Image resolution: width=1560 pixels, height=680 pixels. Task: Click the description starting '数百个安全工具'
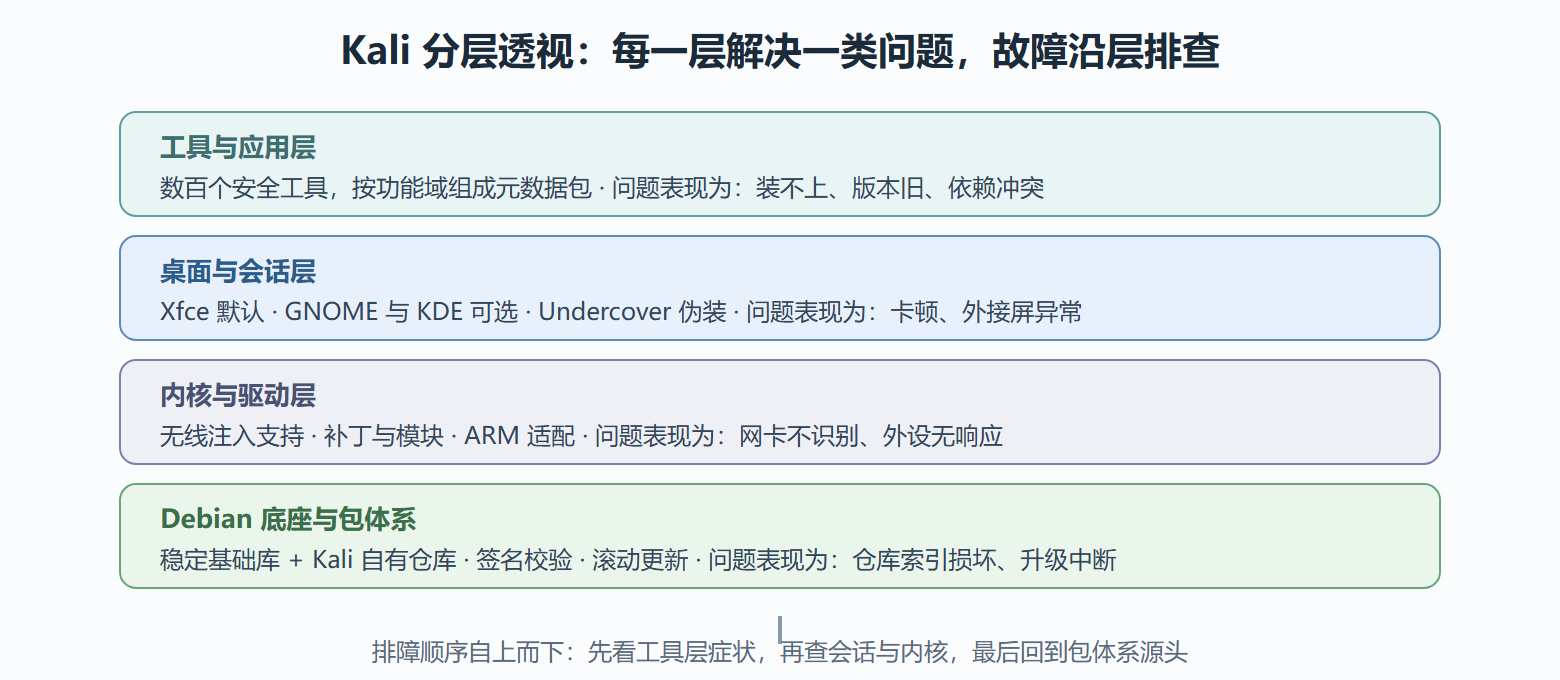click(x=602, y=188)
